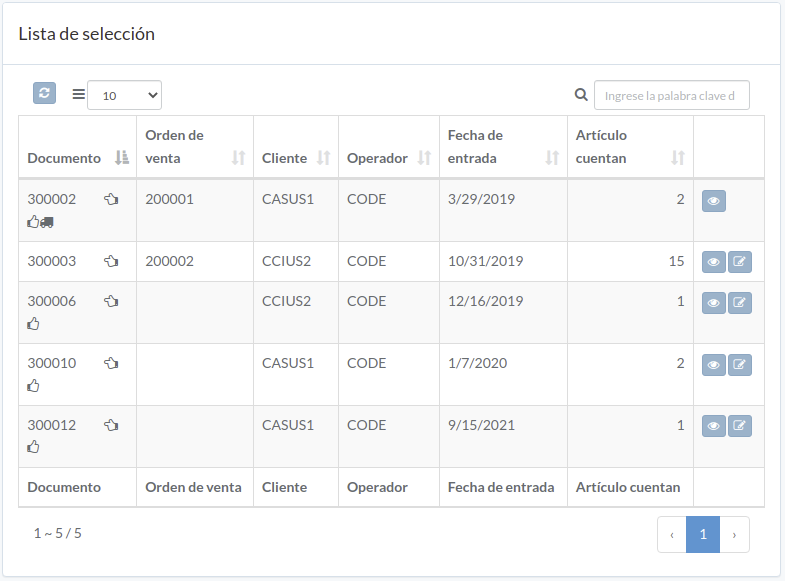Click entry date 12/16/2019

(x=485, y=301)
